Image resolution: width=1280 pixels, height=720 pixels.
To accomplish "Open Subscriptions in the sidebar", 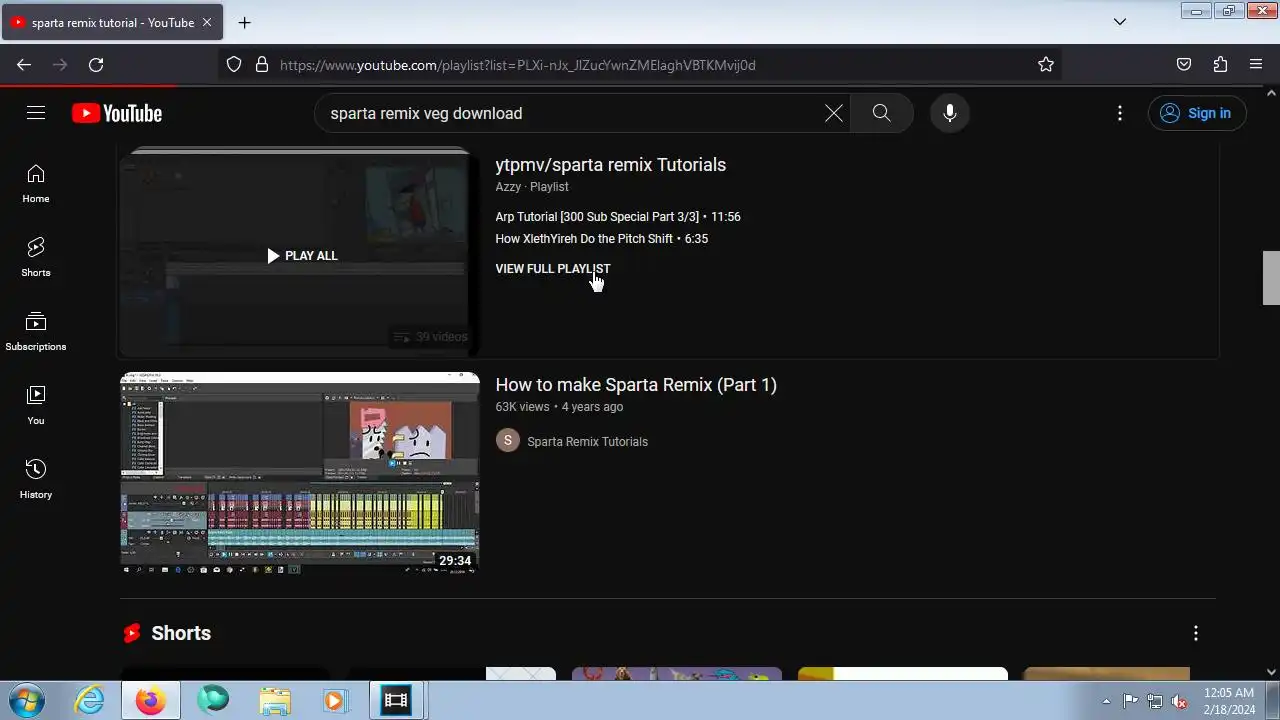I will click(36, 332).
